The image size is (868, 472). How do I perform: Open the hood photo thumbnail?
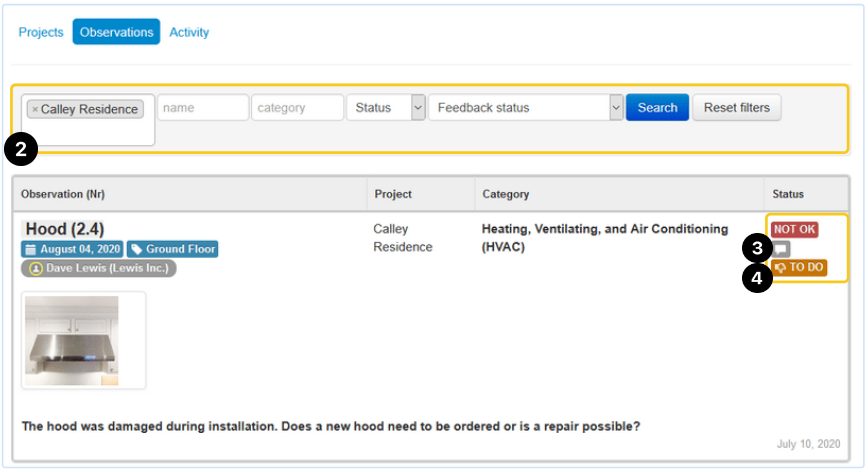coord(84,340)
